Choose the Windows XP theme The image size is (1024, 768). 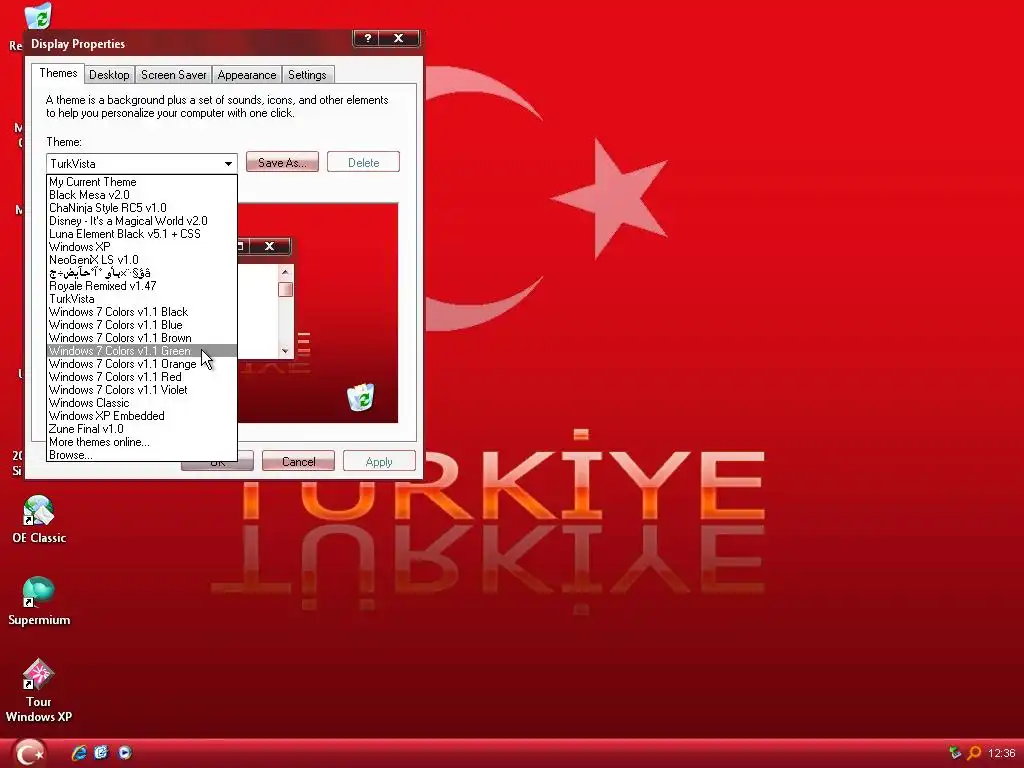pyautogui.click(x=142, y=247)
